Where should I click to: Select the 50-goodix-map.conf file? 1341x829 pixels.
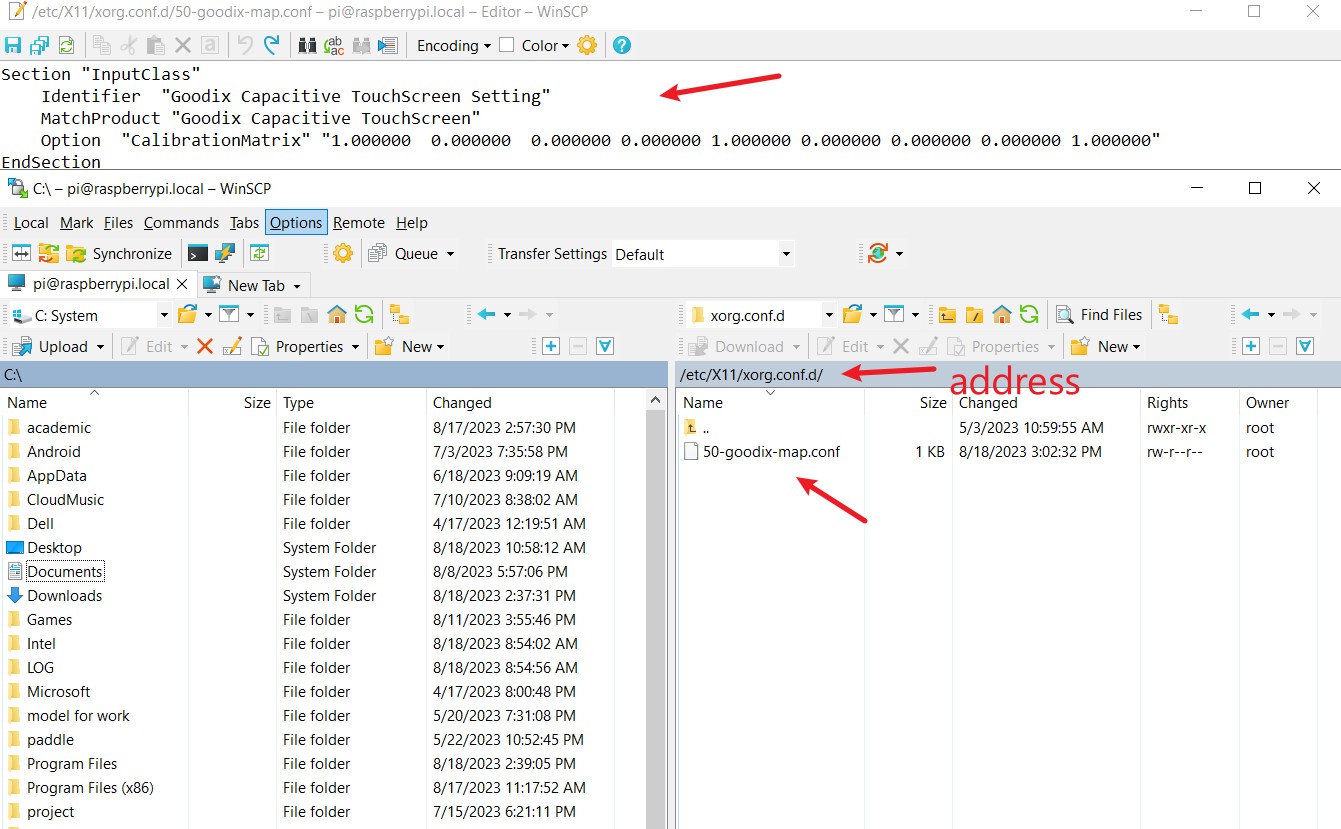(771, 451)
